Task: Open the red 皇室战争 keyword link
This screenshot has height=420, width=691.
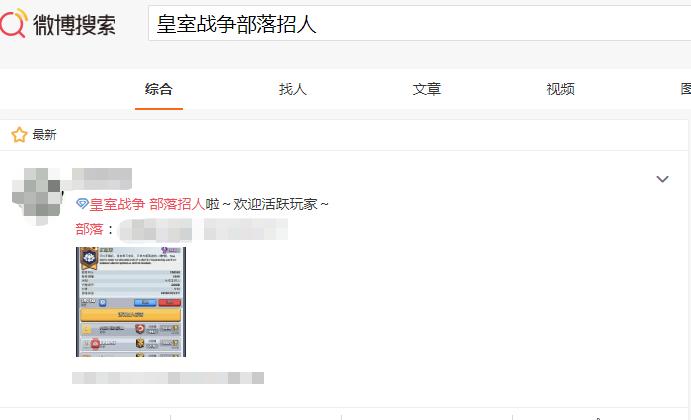Action: pyautogui.click(x=117, y=204)
